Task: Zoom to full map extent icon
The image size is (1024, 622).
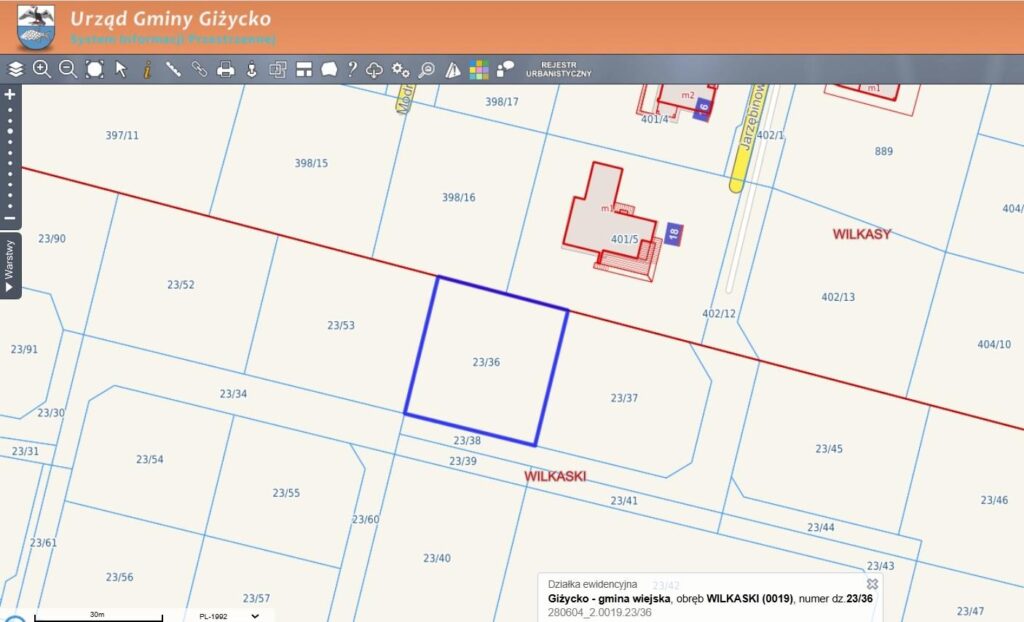Action: tap(95, 69)
